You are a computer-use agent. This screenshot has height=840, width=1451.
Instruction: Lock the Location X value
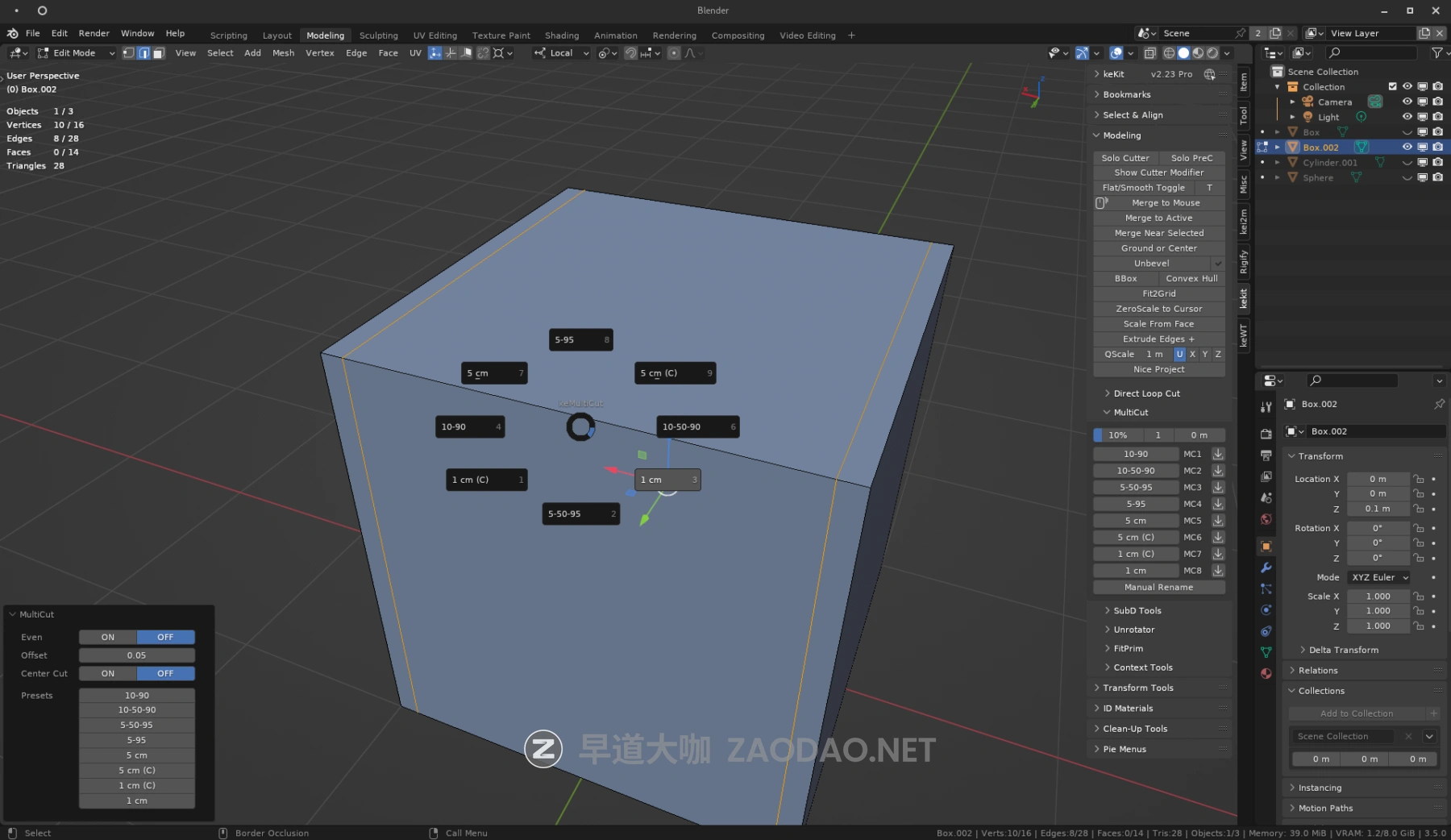click(x=1418, y=479)
